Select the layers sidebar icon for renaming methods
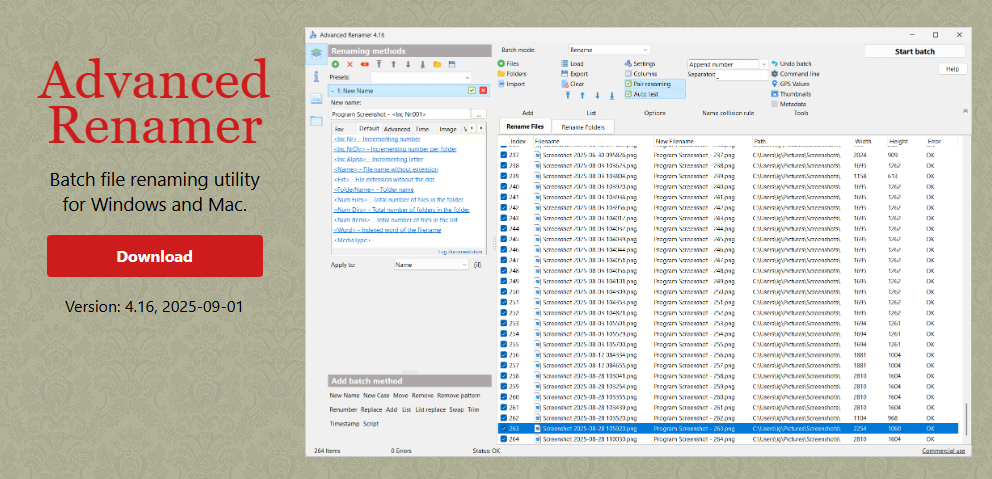 (316, 54)
